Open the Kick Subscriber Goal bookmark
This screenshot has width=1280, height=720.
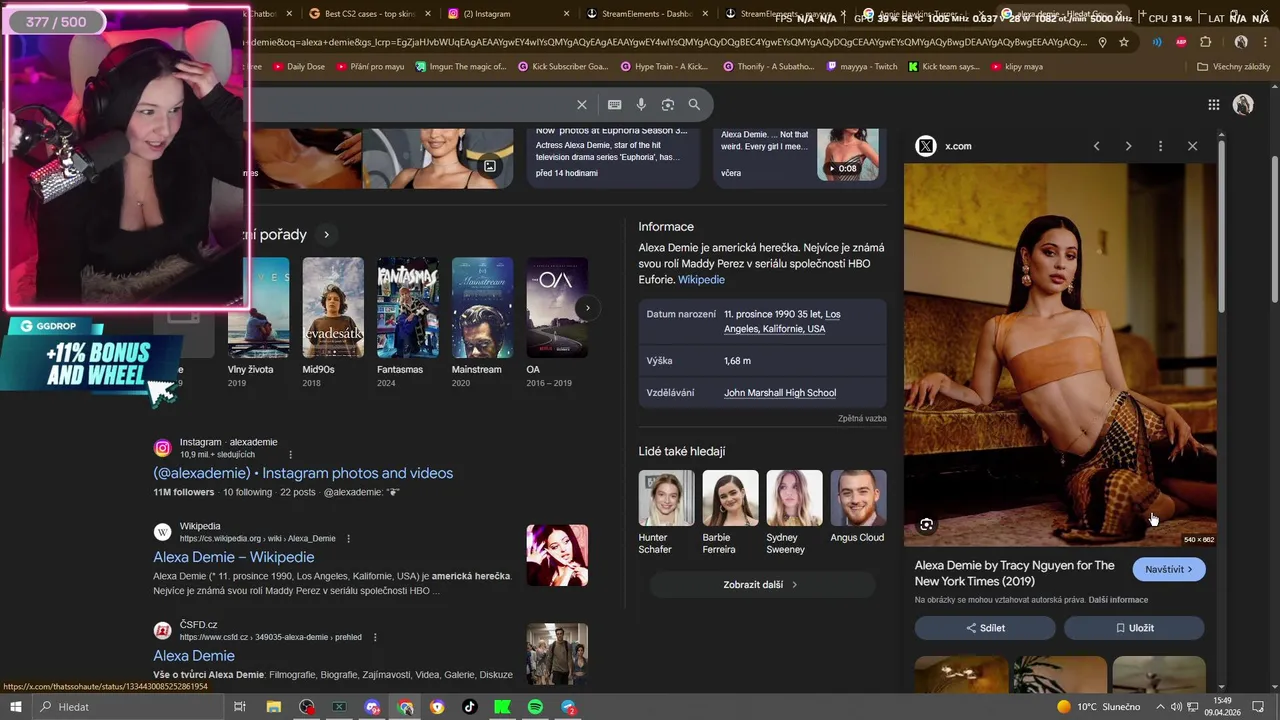coord(563,67)
